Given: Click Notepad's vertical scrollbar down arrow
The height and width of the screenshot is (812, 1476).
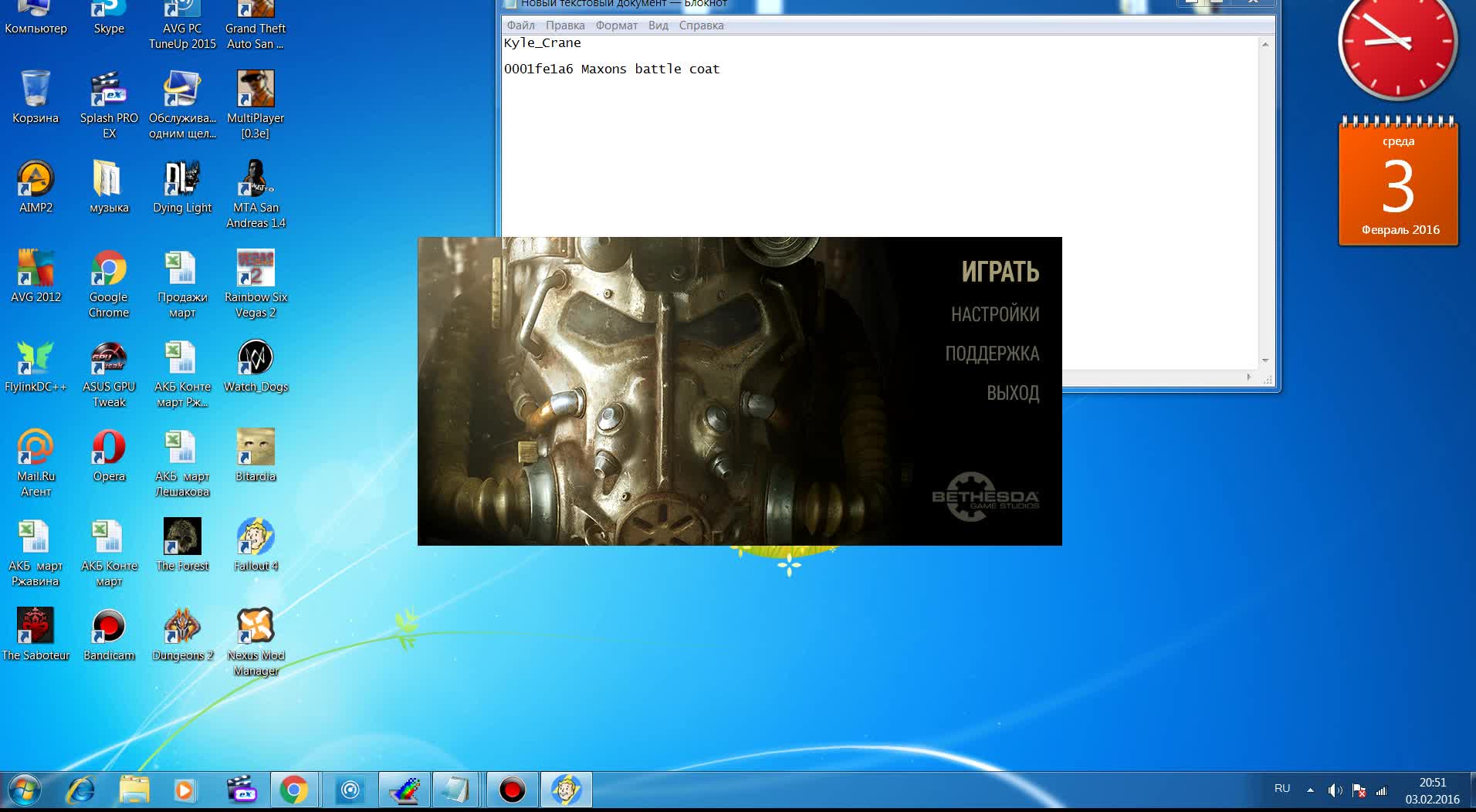Looking at the screenshot, I should tap(1265, 360).
